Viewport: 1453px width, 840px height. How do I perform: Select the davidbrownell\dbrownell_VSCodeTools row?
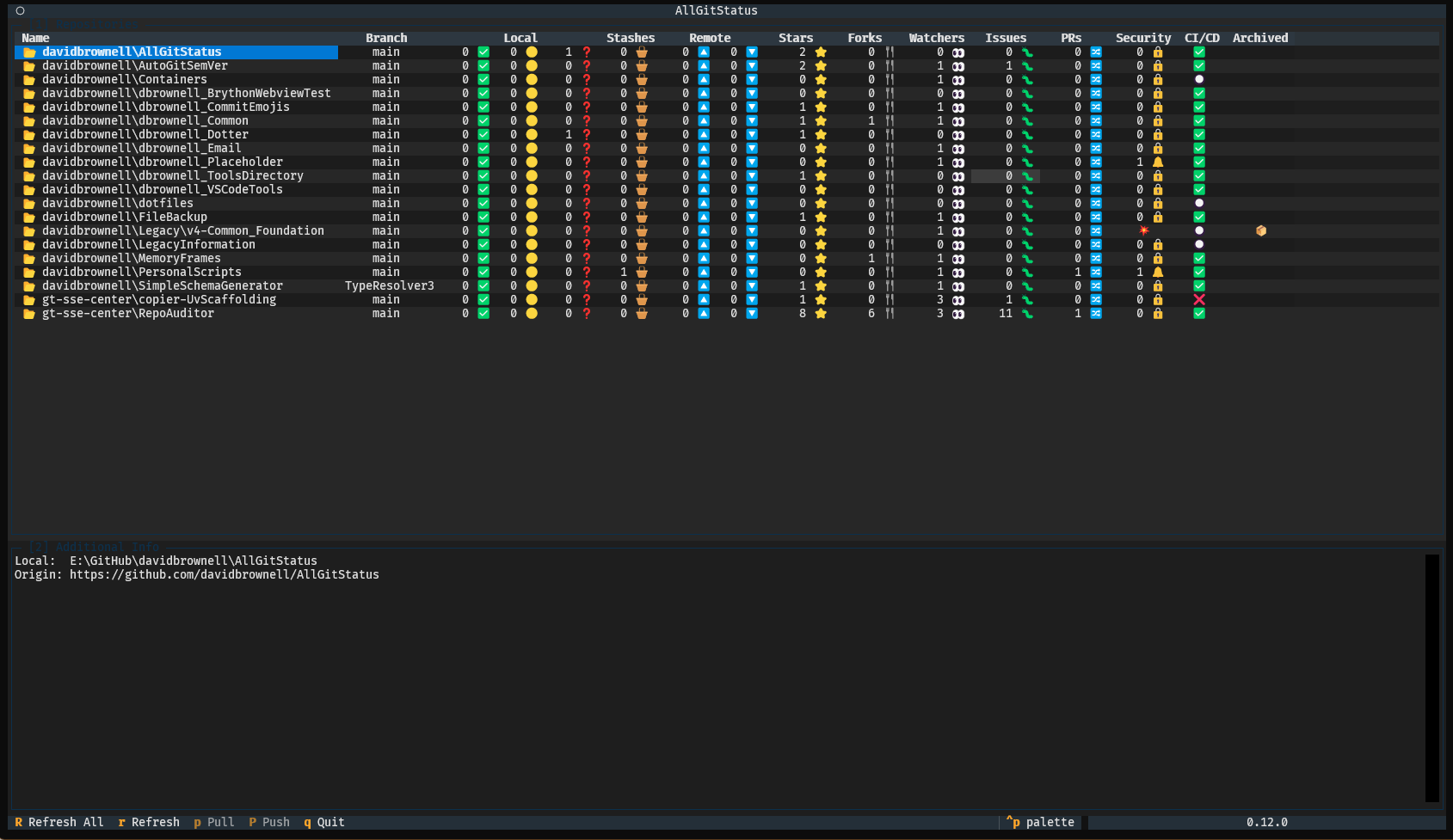pyautogui.click(x=727, y=190)
